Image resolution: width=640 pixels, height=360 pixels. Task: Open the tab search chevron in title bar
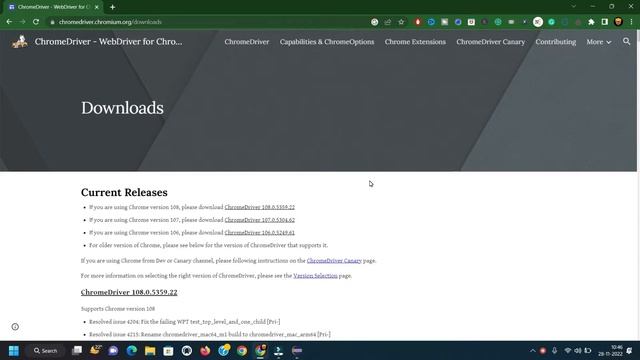coord(573,7)
